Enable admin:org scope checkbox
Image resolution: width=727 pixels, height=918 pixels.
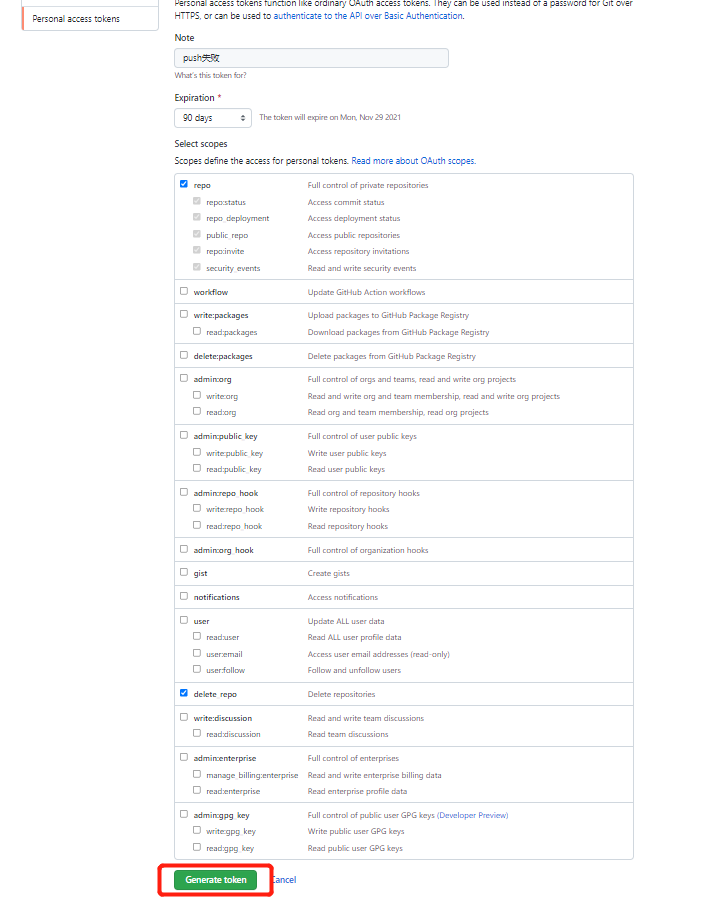tap(184, 379)
